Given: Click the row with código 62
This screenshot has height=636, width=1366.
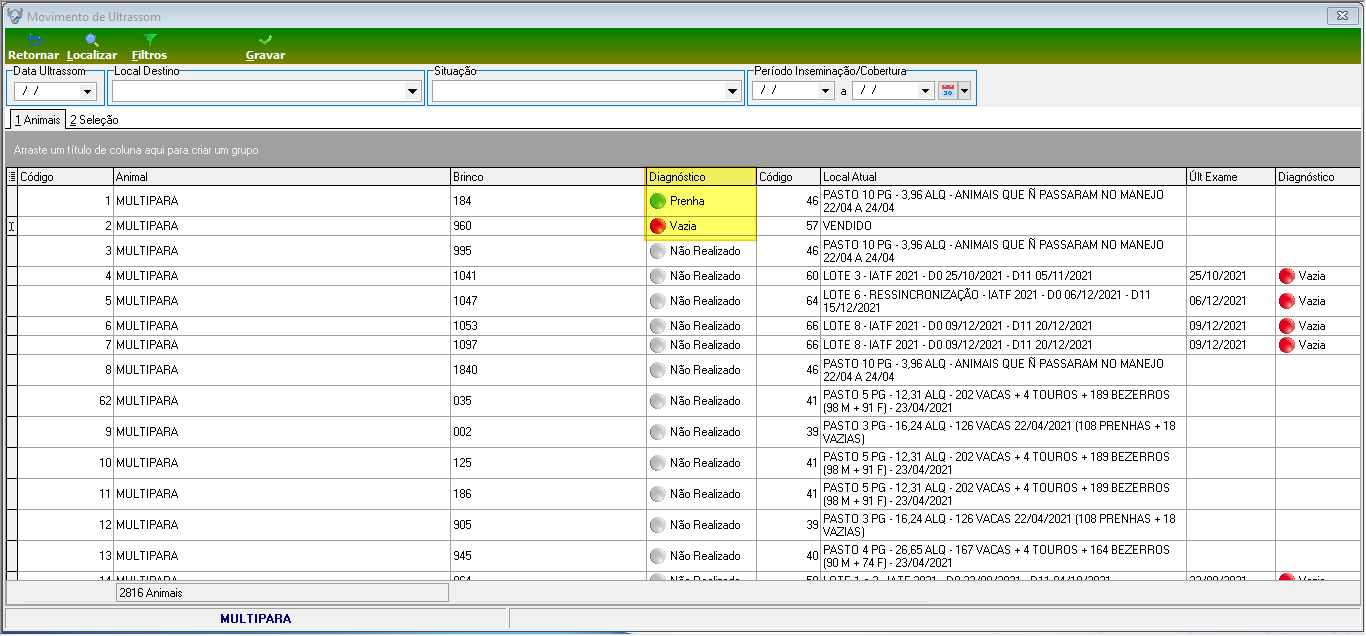Looking at the screenshot, I should [x=683, y=401].
